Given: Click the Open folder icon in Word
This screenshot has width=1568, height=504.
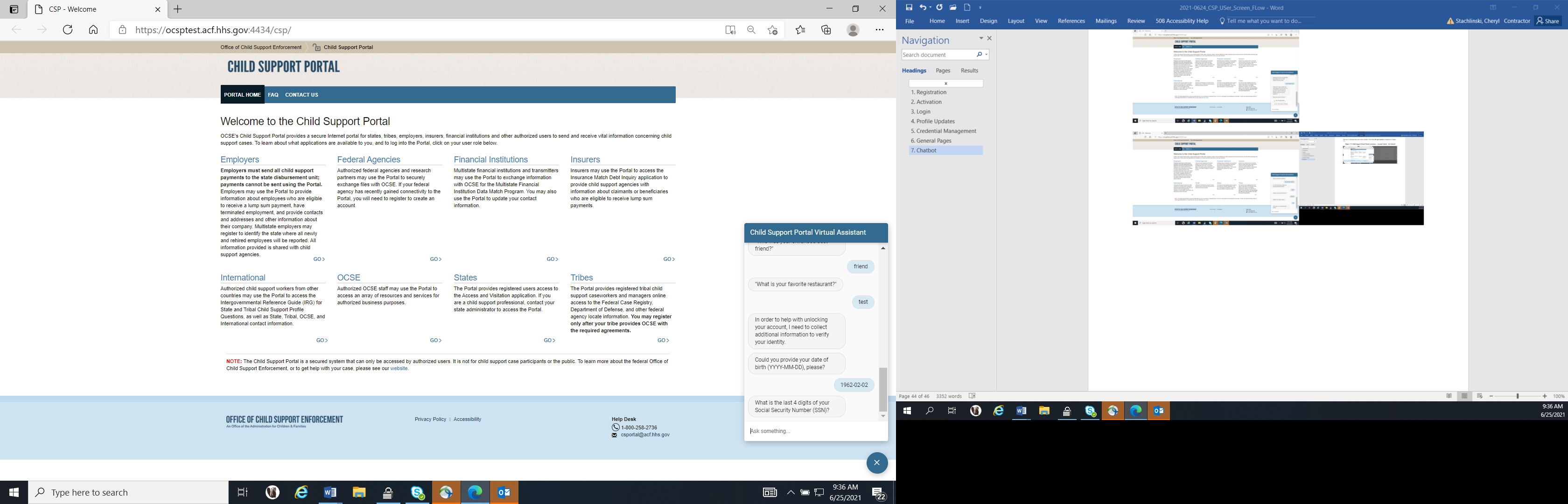Looking at the screenshot, I should [x=953, y=7].
